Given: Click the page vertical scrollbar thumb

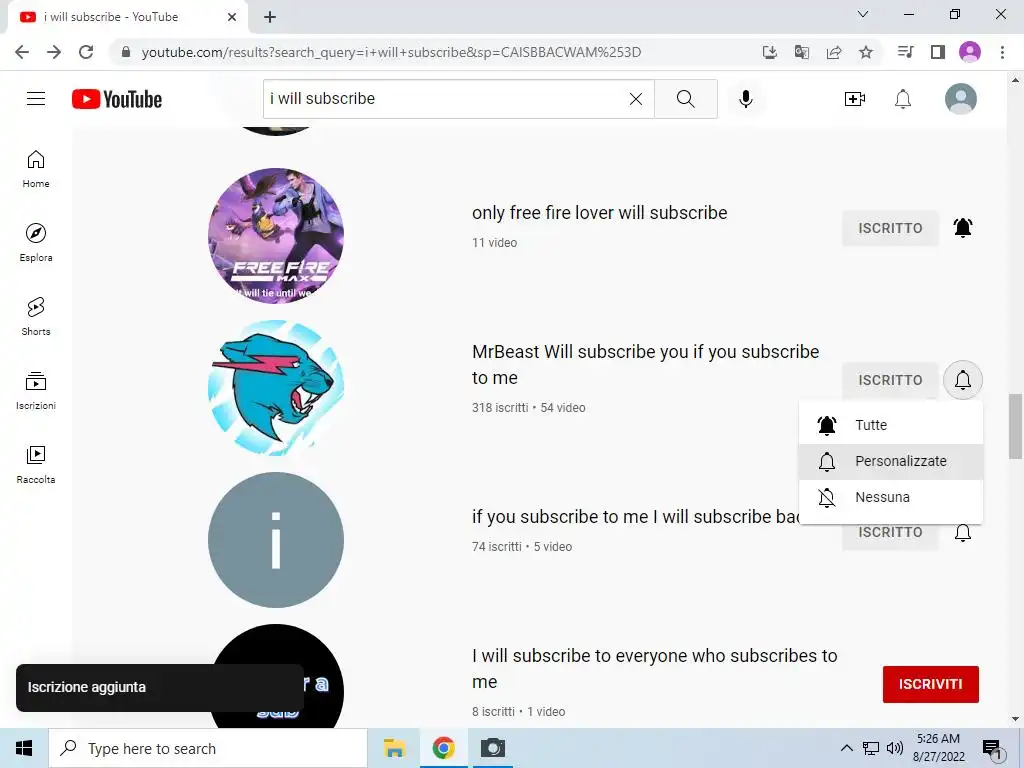Looking at the screenshot, I should (x=1016, y=426).
